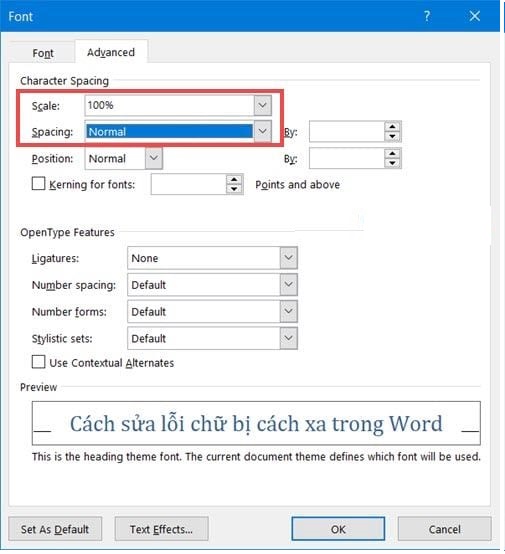The image size is (505, 554).
Task: Decrease kerning points with down arrow
Action: [x=234, y=189]
